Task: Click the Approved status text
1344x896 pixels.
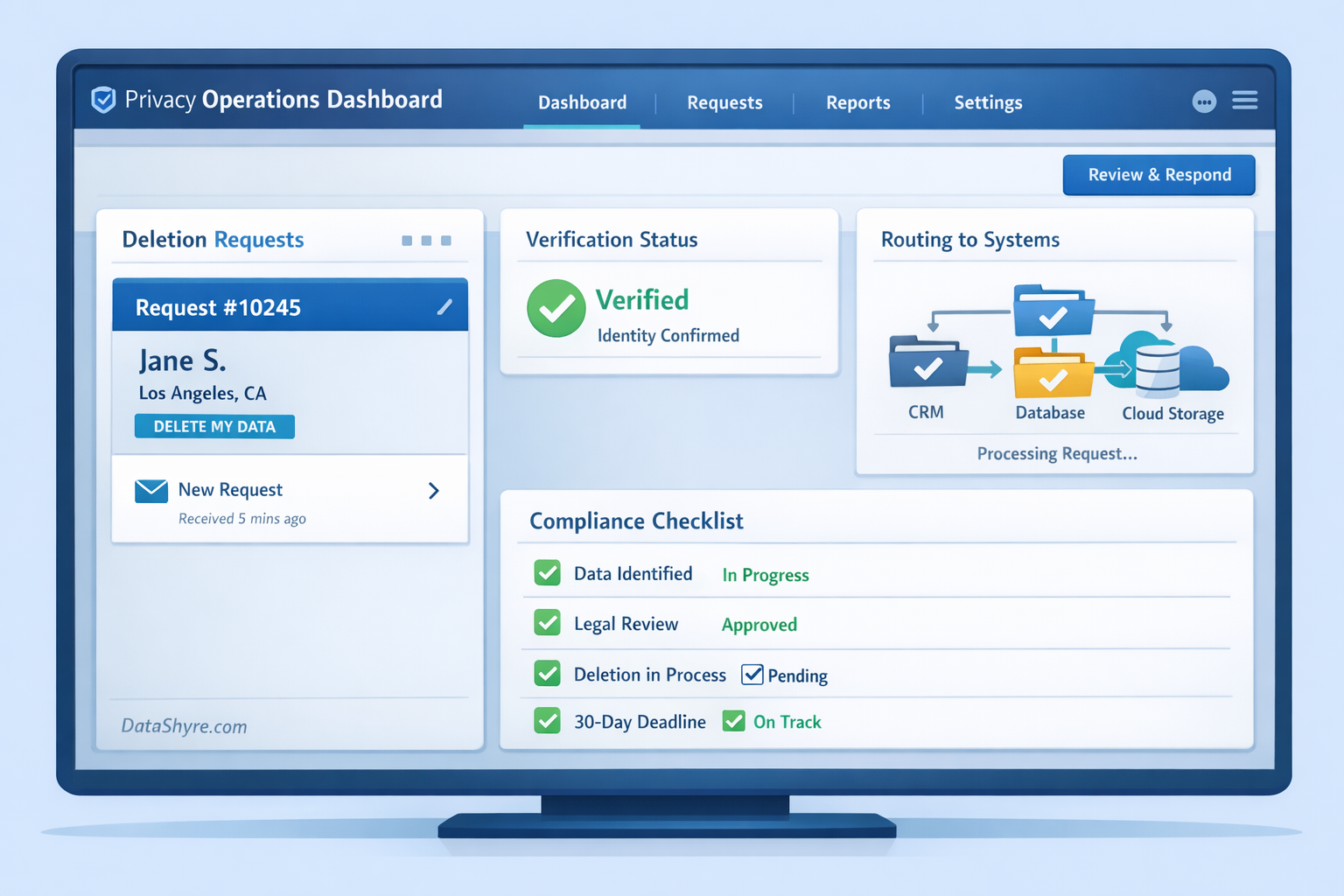Action: coord(759,625)
